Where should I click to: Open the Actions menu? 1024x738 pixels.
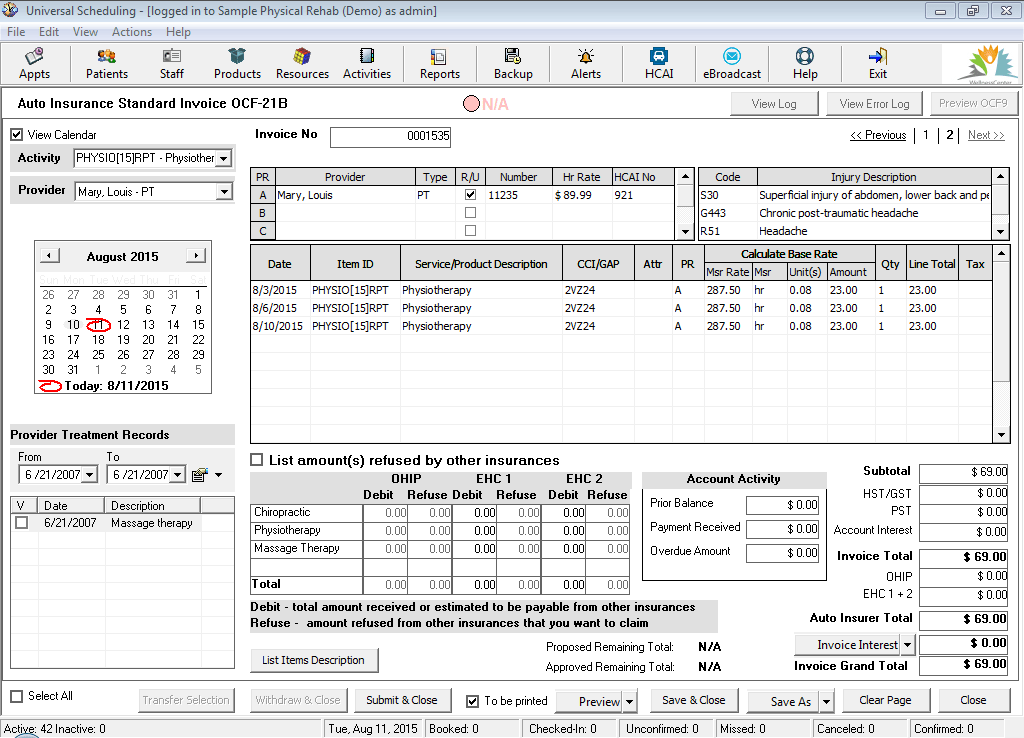point(132,32)
